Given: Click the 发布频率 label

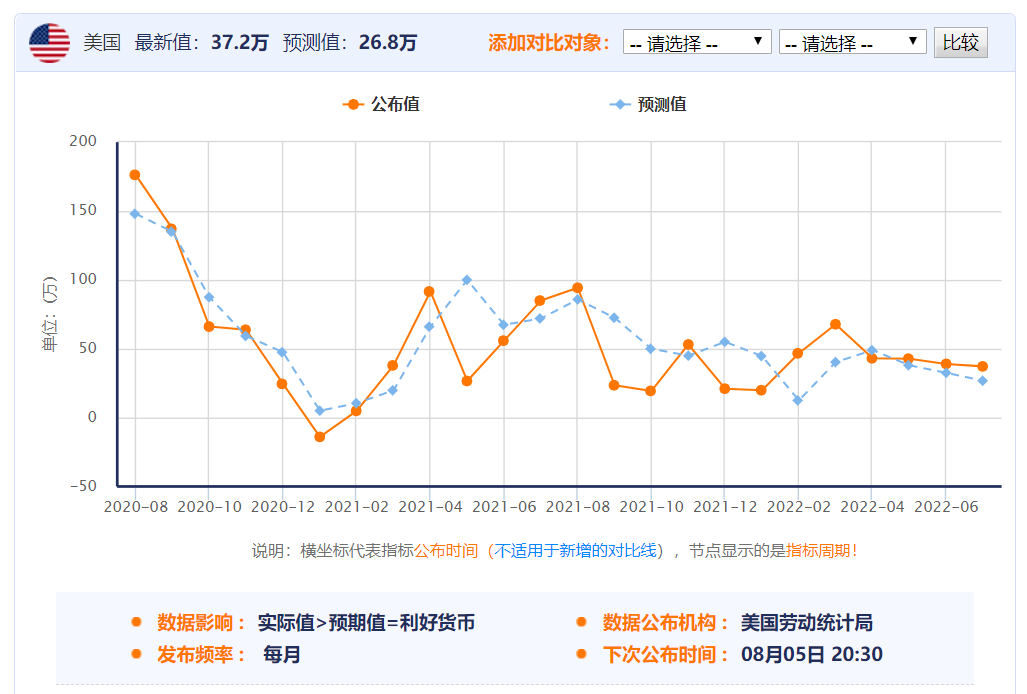Looking at the screenshot, I should pos(201,655).
